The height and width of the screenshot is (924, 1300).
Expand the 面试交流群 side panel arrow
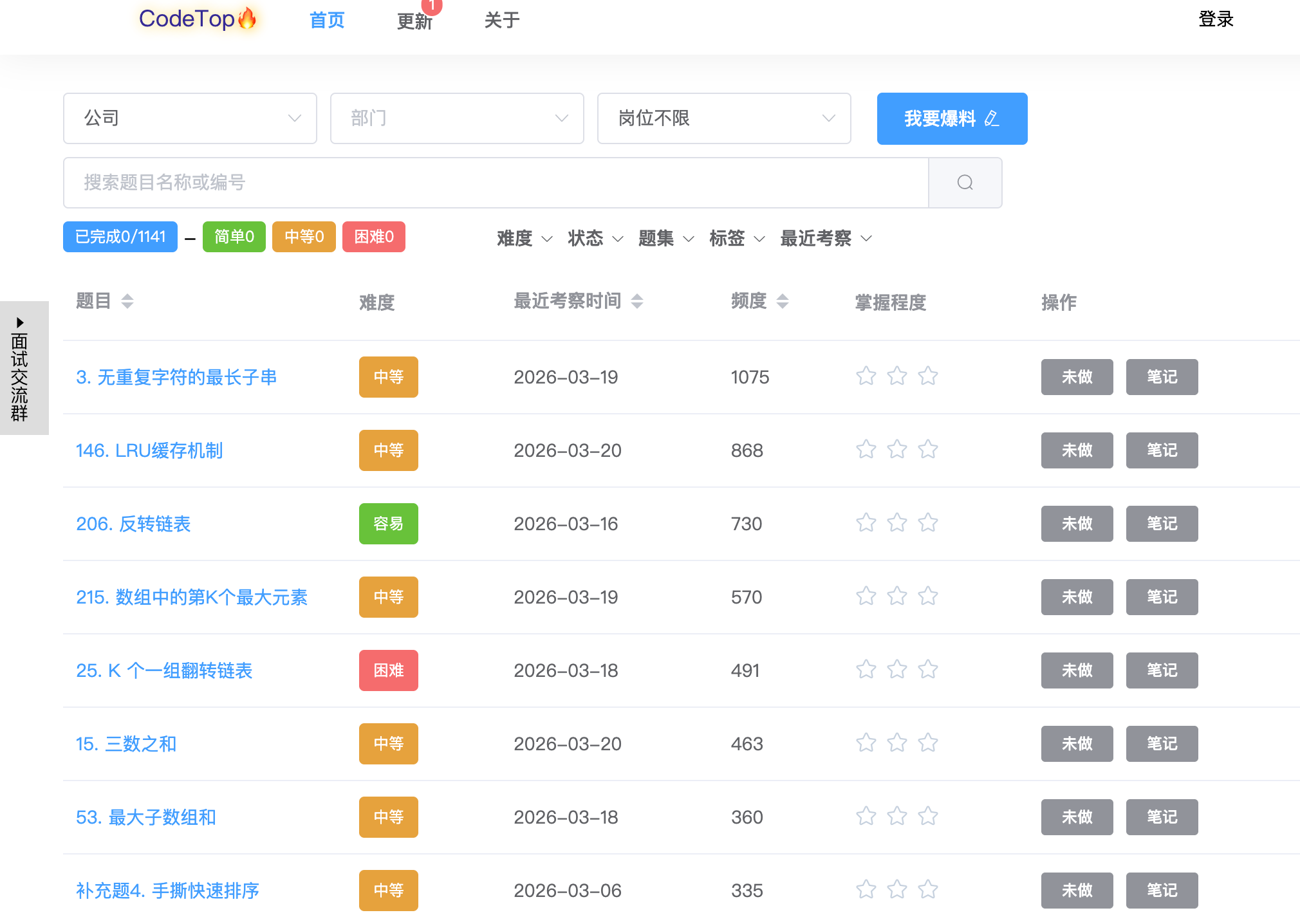[x=20, y=322]
